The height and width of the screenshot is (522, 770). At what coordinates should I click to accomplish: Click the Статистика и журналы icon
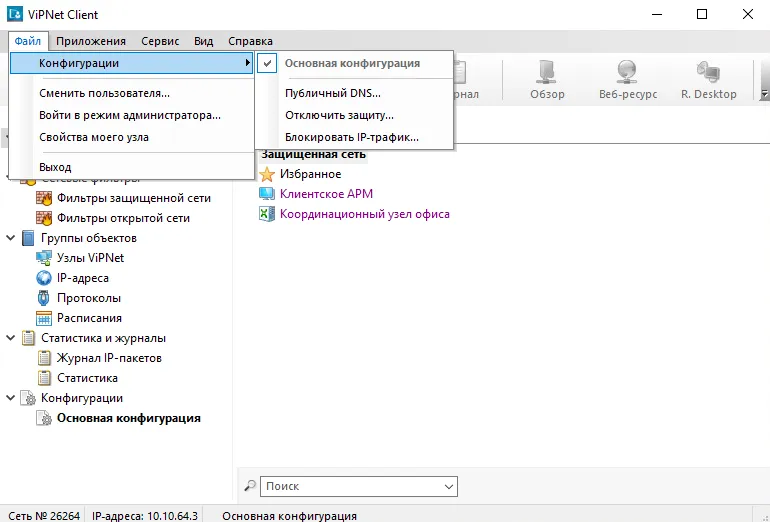point(28,338)
